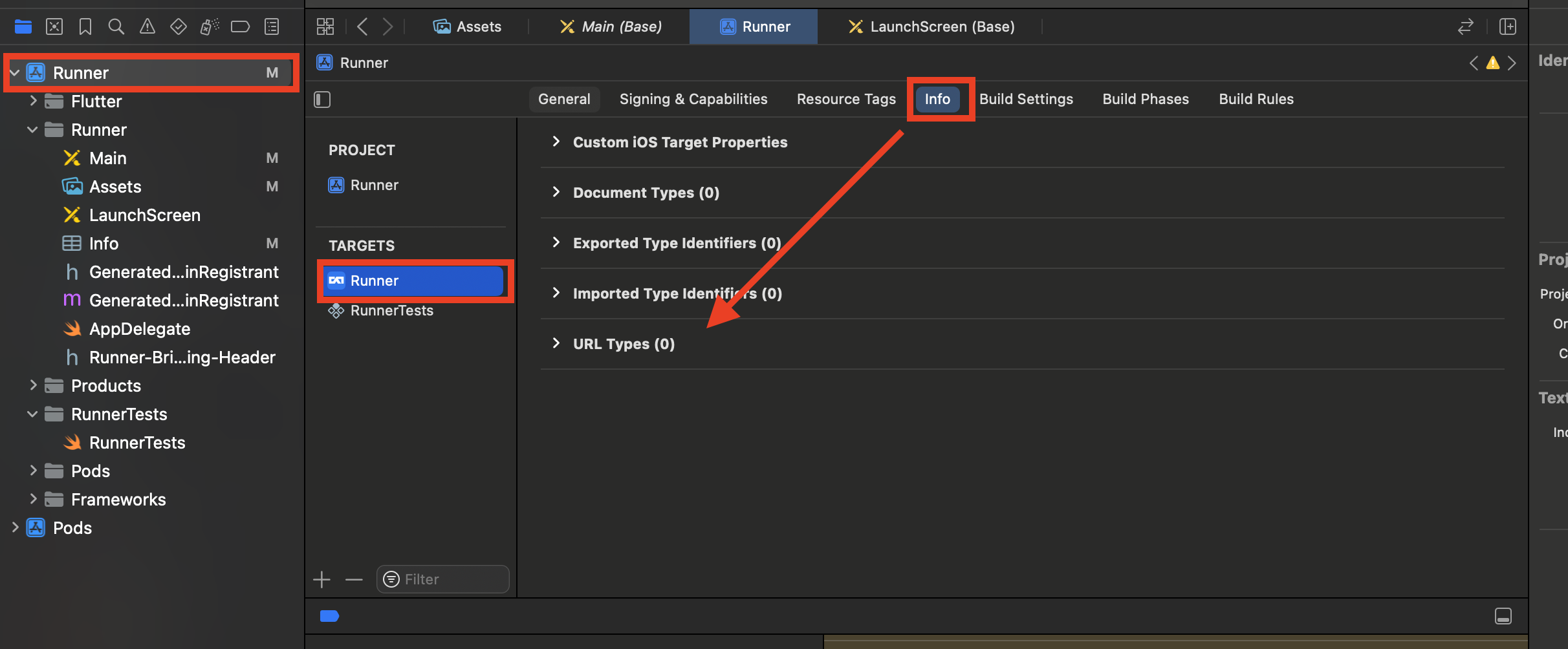Click the yellow warning issue icon
The image size is (1568, 649).
click(1493, 63)
